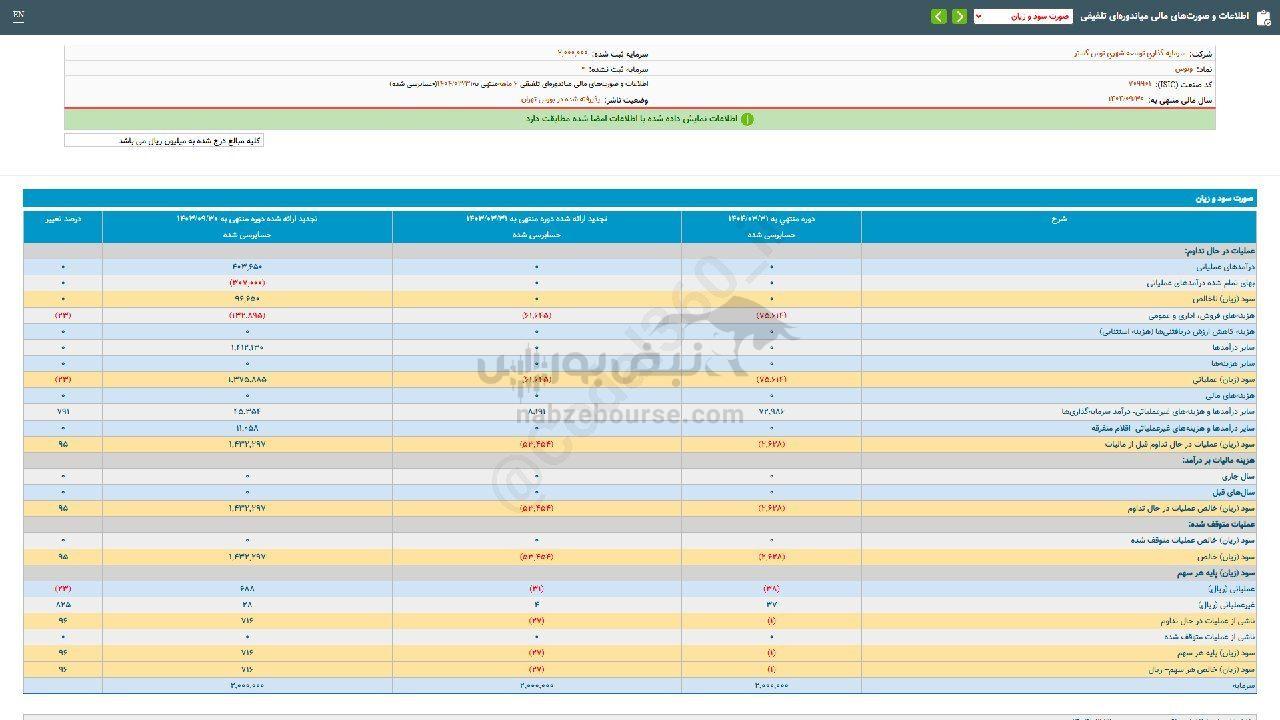Click the سایر درآمدها row label
The image size is (1280, 720).
1234,347
